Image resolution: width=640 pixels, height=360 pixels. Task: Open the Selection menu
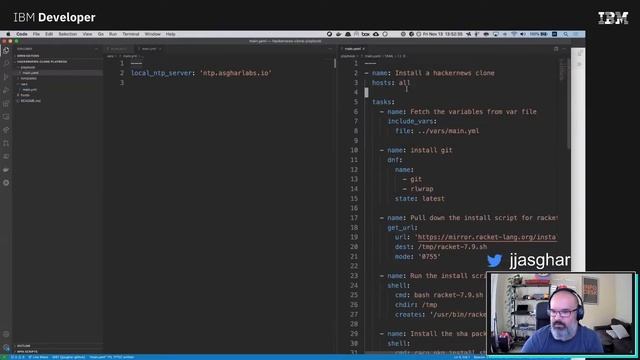[x=67, y=34]
